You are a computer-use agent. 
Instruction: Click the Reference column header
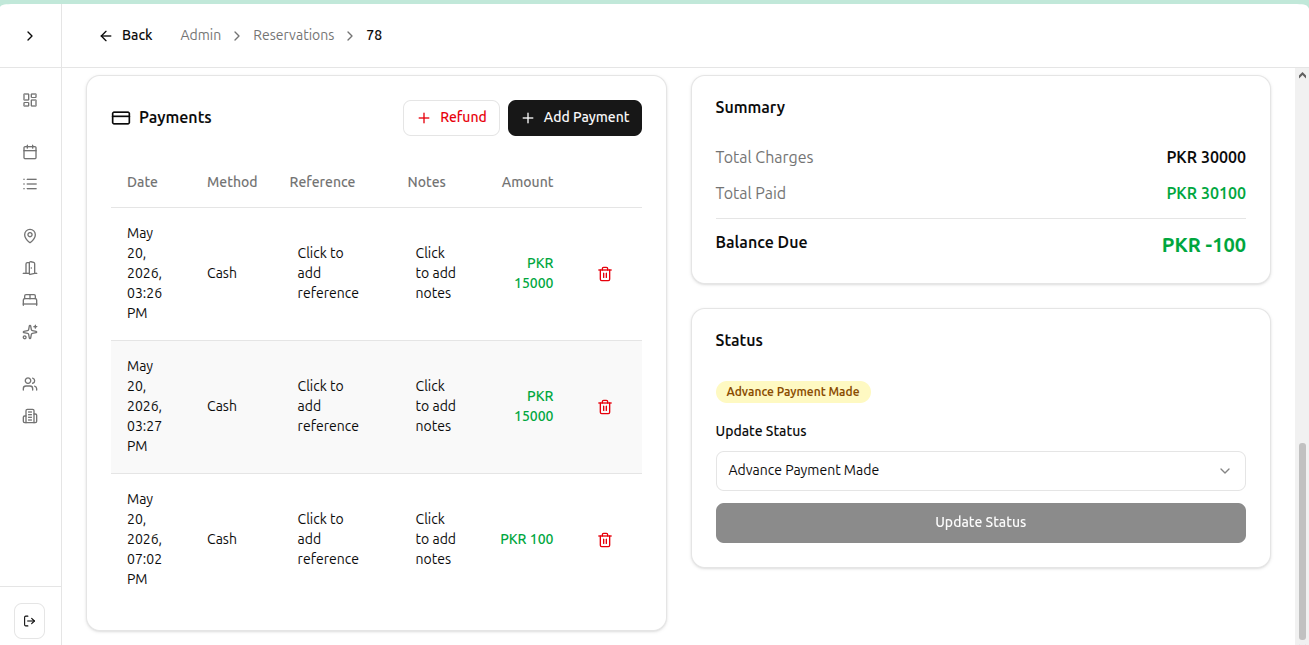point(322,182)
